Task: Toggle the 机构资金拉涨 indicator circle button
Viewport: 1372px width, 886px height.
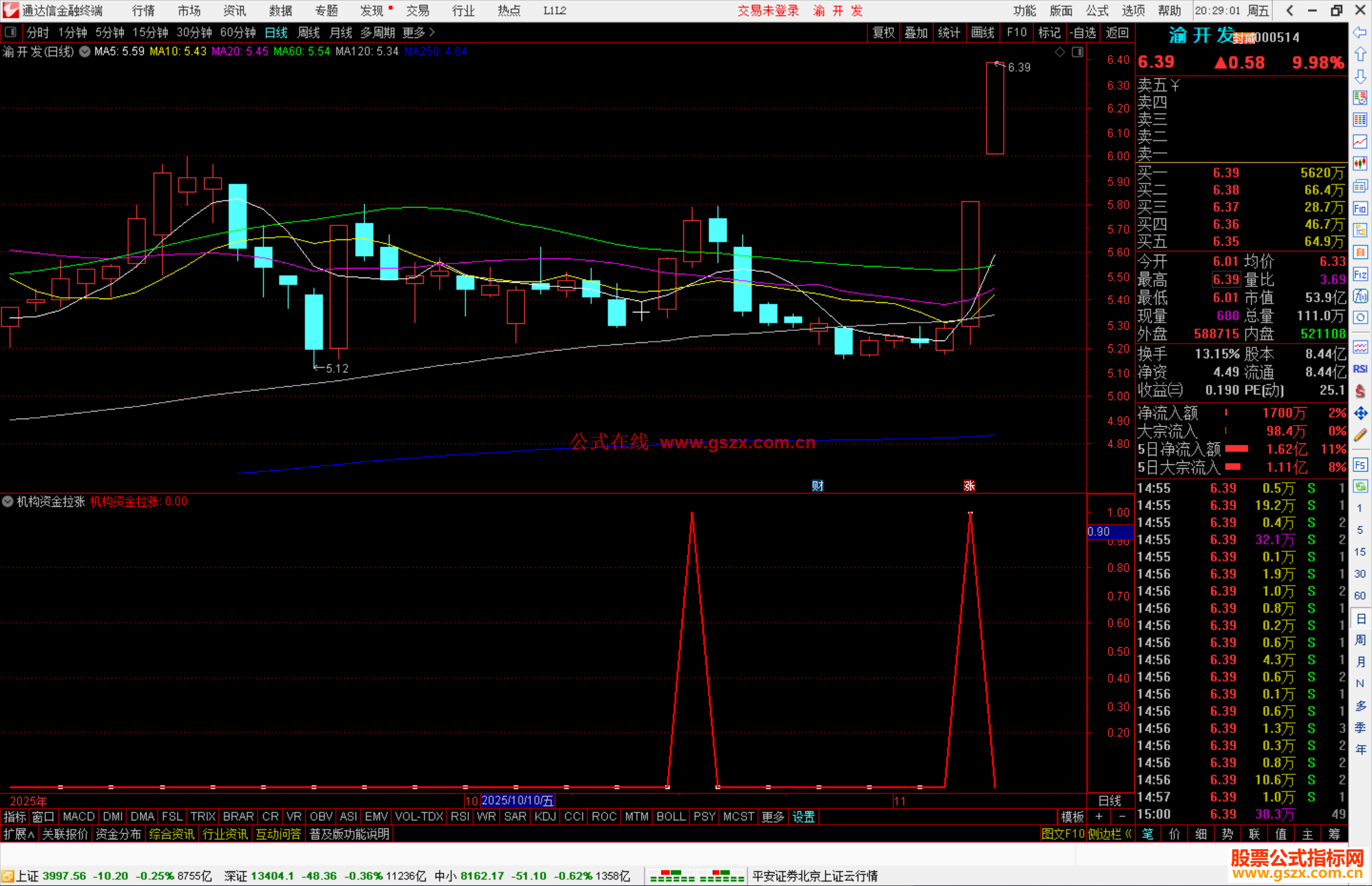Action: tap(8, 501)
